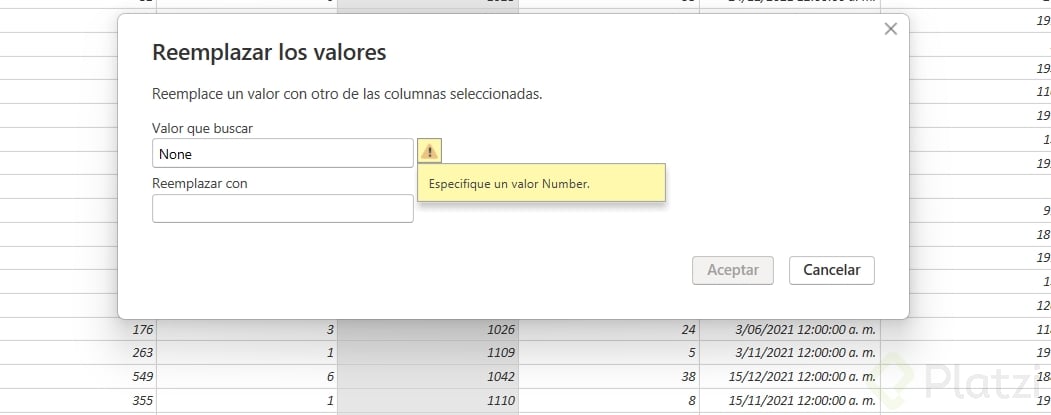Focus the Valor que buscar input containing None
Screen dimensions: 1051x415
[x=282, y=154]
